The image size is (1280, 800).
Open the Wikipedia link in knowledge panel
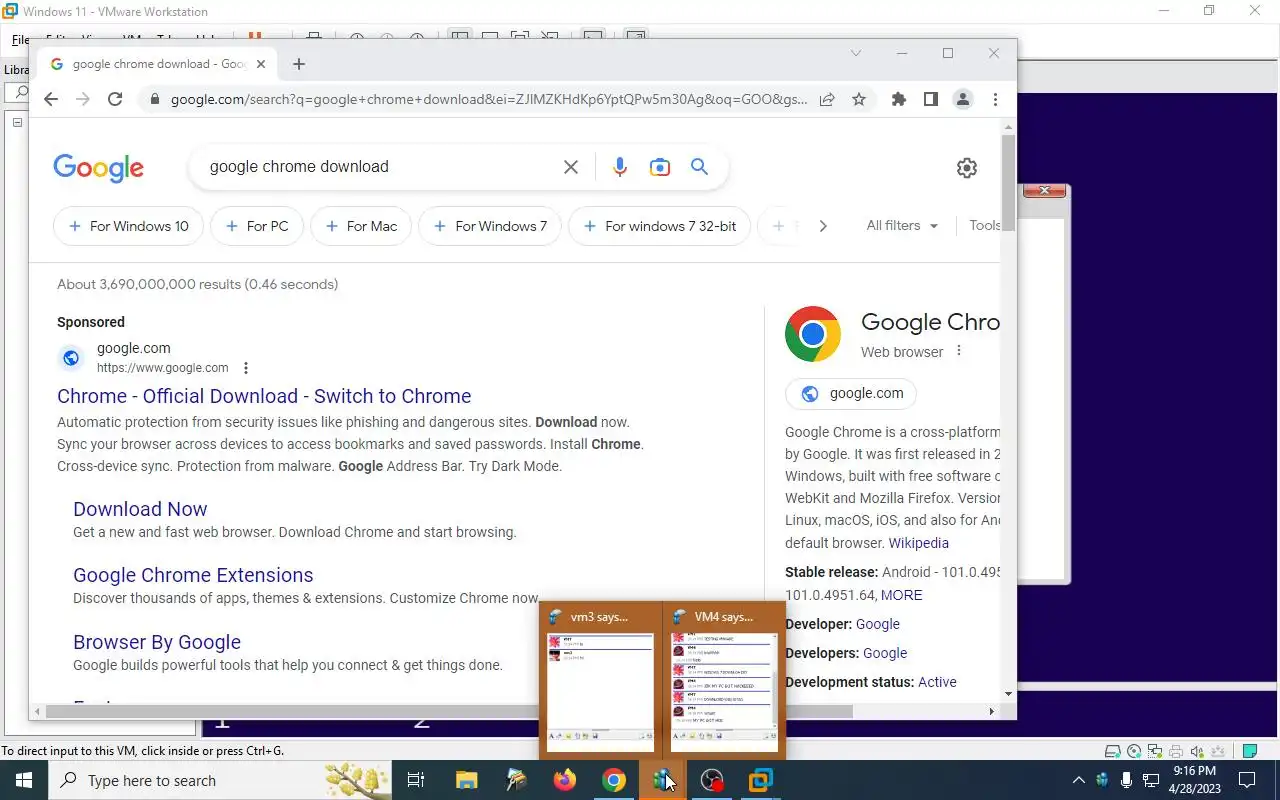[918, 543]
